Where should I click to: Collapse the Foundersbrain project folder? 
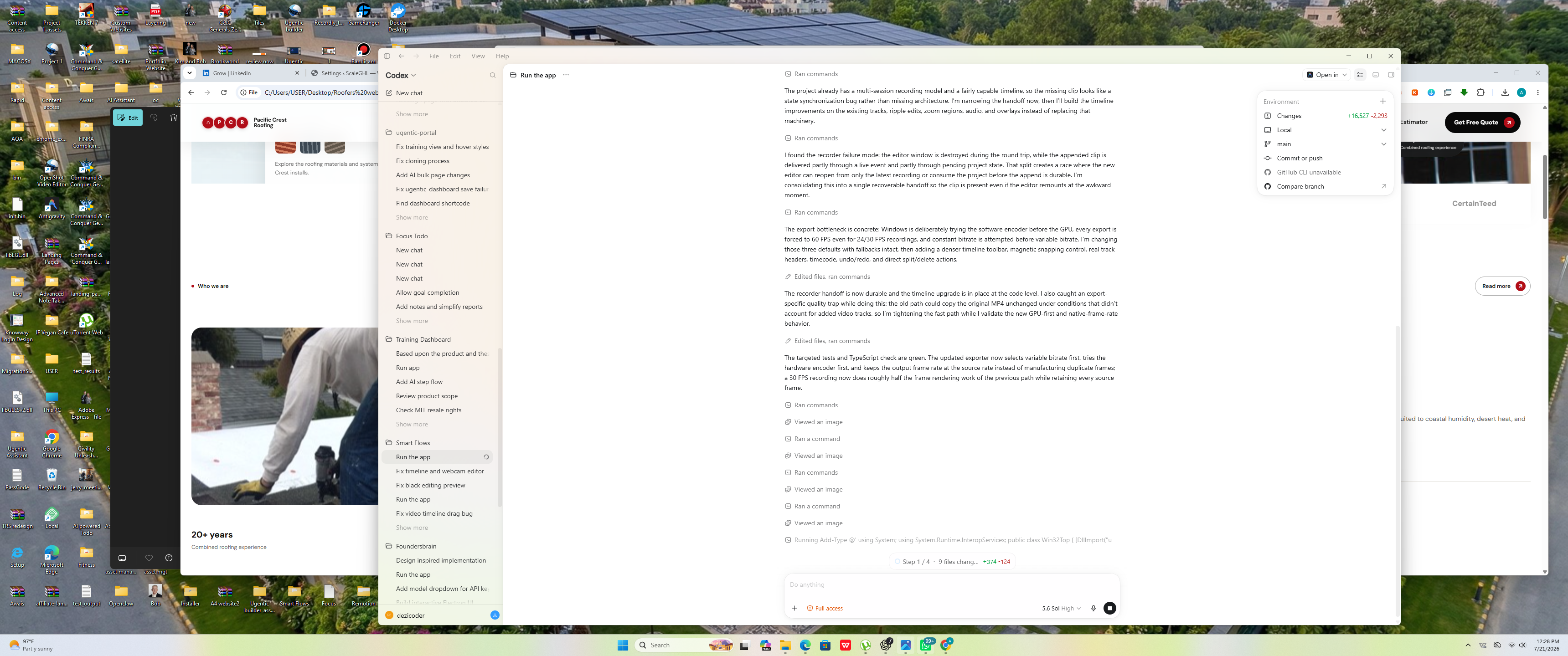(x=416, y=547)
